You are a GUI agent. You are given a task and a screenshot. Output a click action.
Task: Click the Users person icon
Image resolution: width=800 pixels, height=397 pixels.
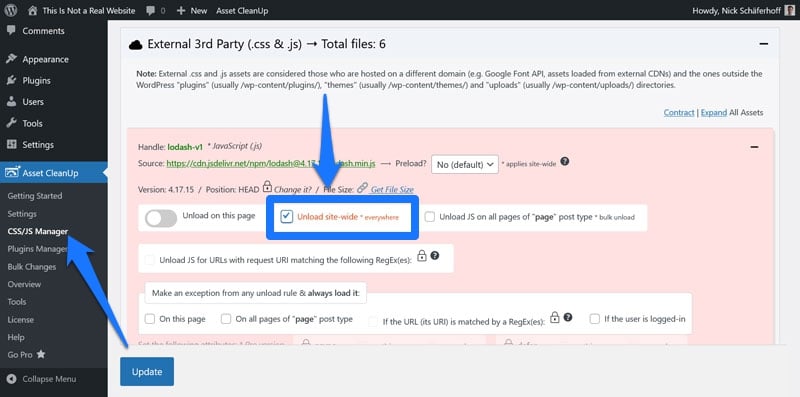tap(11, 102)
